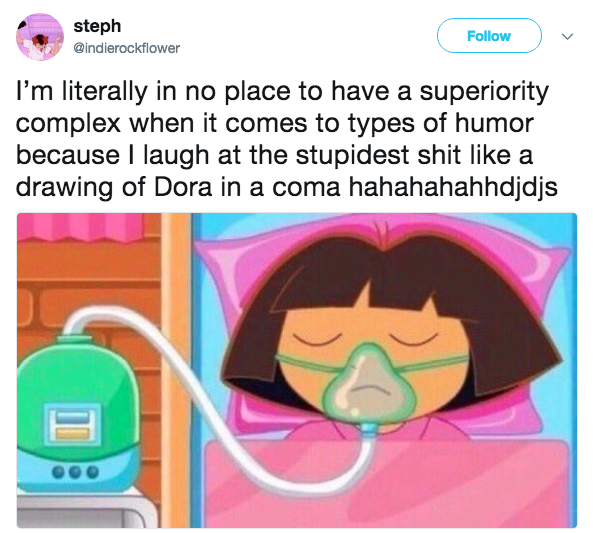Click the pink blanket covering Dora
594x533 pixels.
point(390,485)
